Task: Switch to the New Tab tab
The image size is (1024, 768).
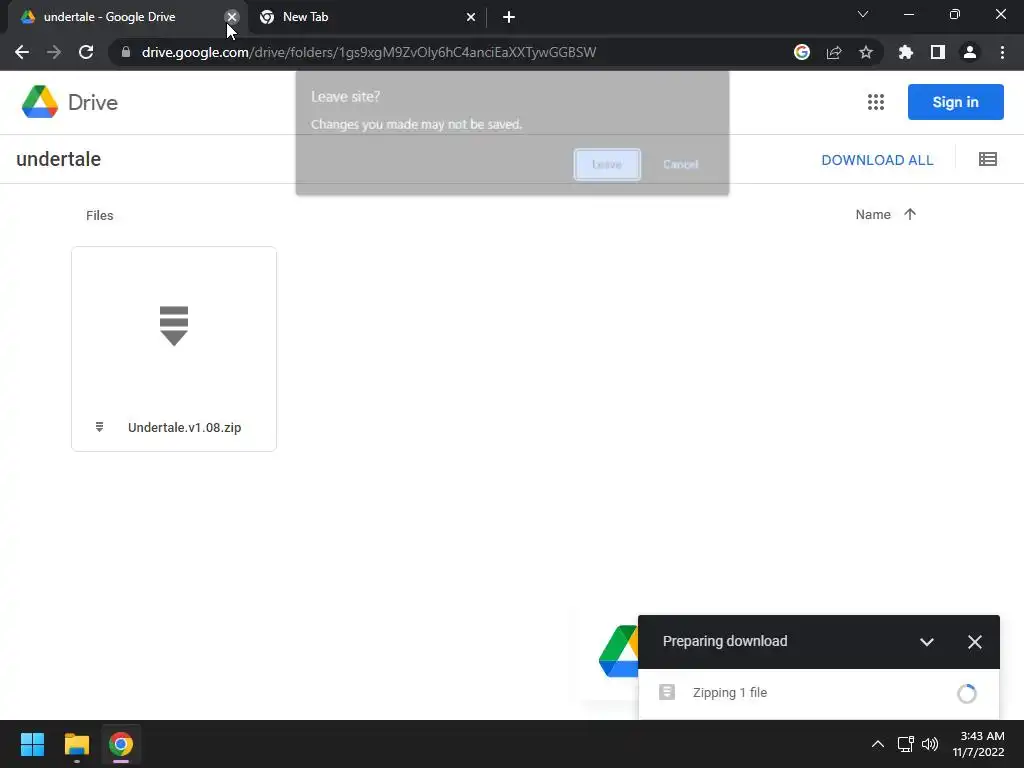Action: [366, 17]
